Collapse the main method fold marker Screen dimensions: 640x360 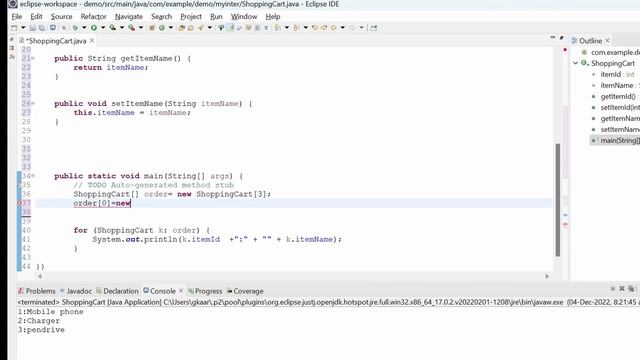point(33,176)
